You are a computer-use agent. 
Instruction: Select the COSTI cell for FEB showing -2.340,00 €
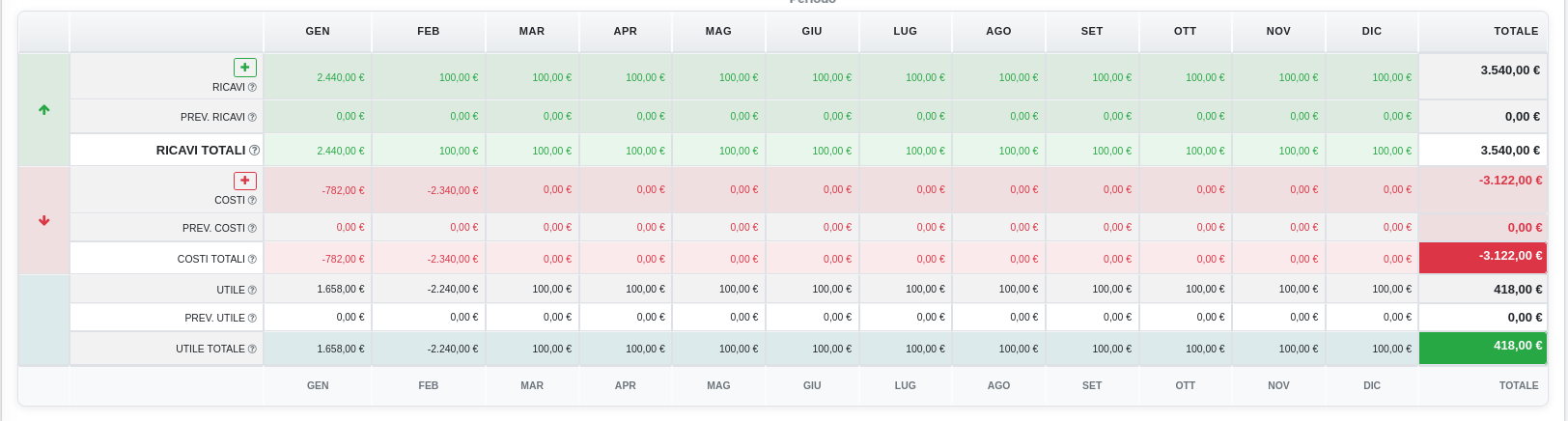pyautogui.click(x=430, y=190)
